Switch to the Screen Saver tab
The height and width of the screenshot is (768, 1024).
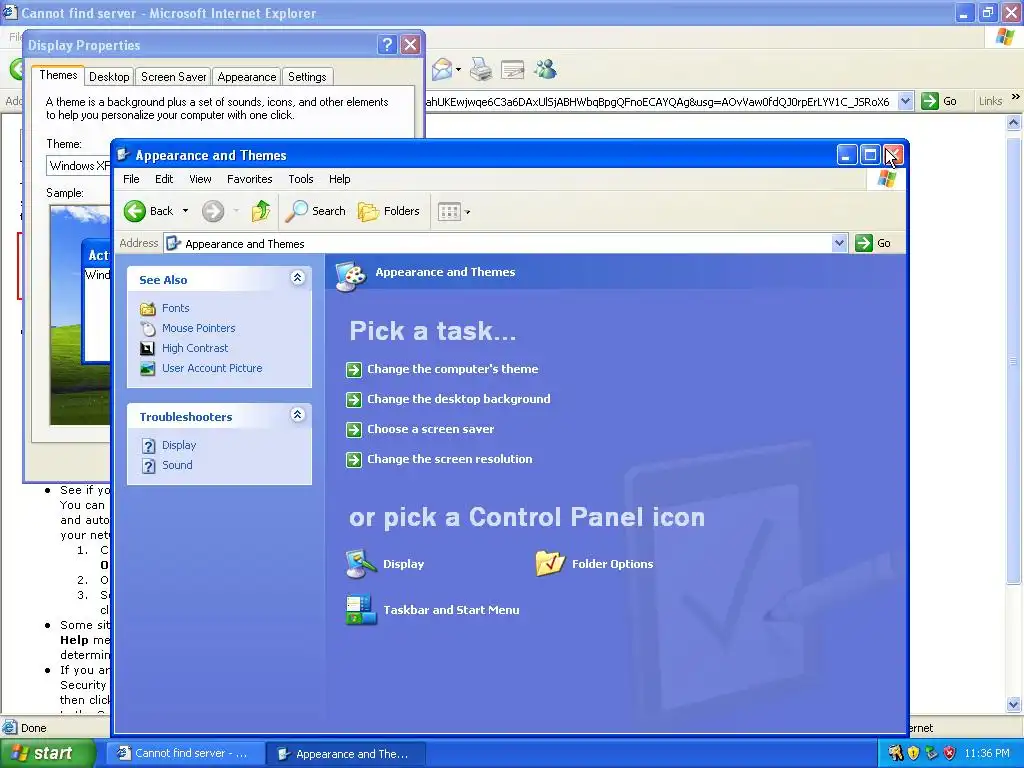(173, 77)
